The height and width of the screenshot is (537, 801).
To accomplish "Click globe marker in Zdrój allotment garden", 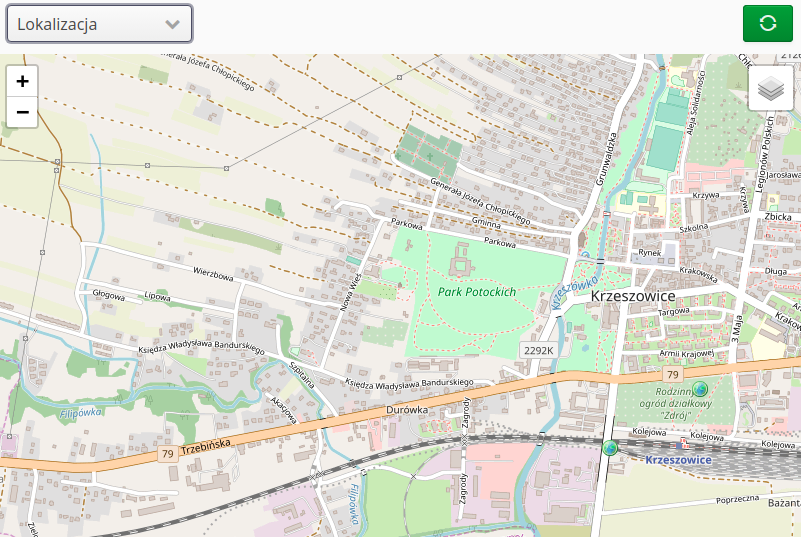I will [x=700, y=389].
